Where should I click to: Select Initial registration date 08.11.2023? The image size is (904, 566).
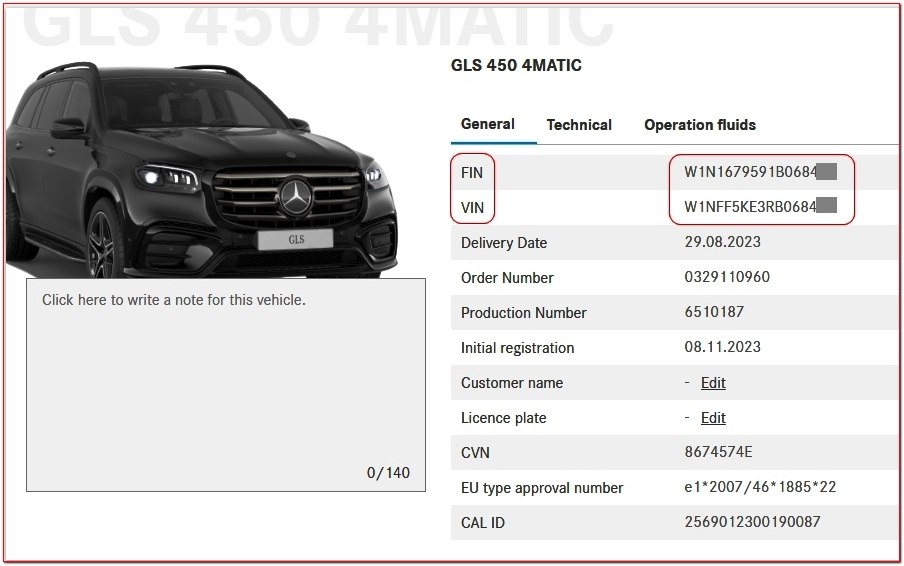click(x=722, y=346)
